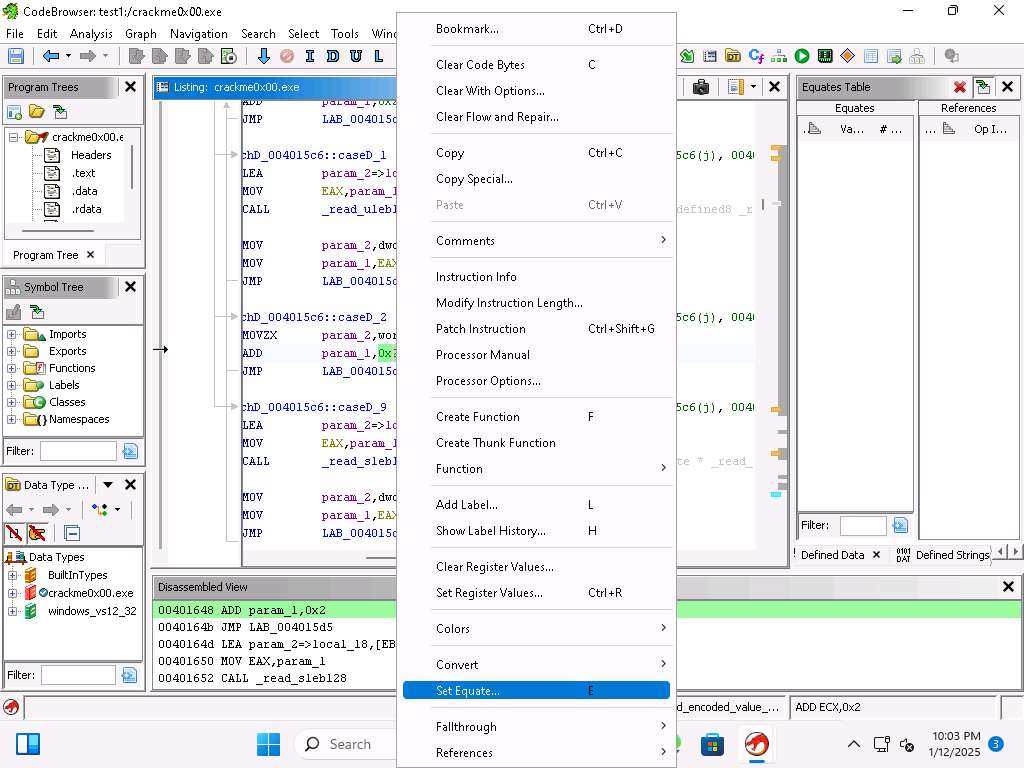
Task: Click the blue down-arrow navigation icon
Action: (x=264, y=57)
